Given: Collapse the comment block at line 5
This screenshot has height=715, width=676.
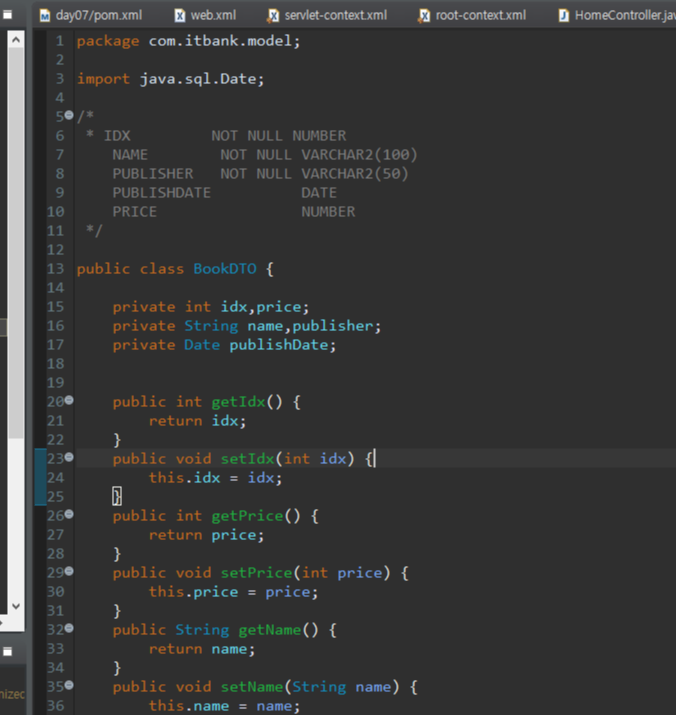Looking at the screenshot, I should point(69,115).
